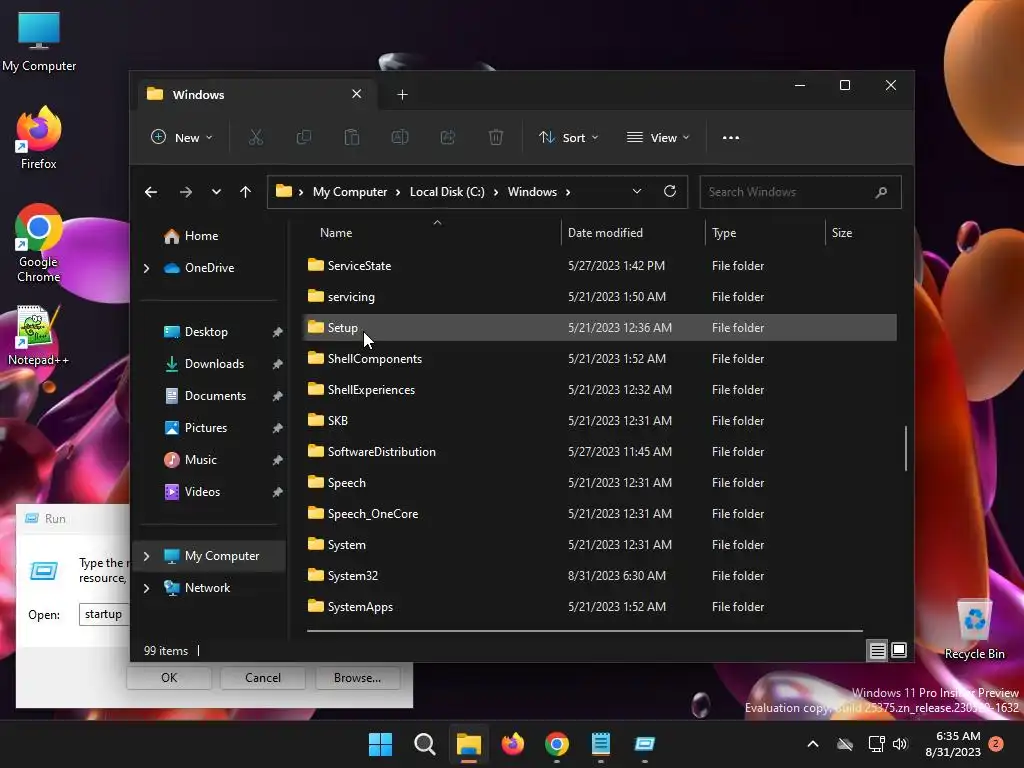Click the Copy icon in toolbar
The height and width of the screenshot is (768, 1024).
304,137
